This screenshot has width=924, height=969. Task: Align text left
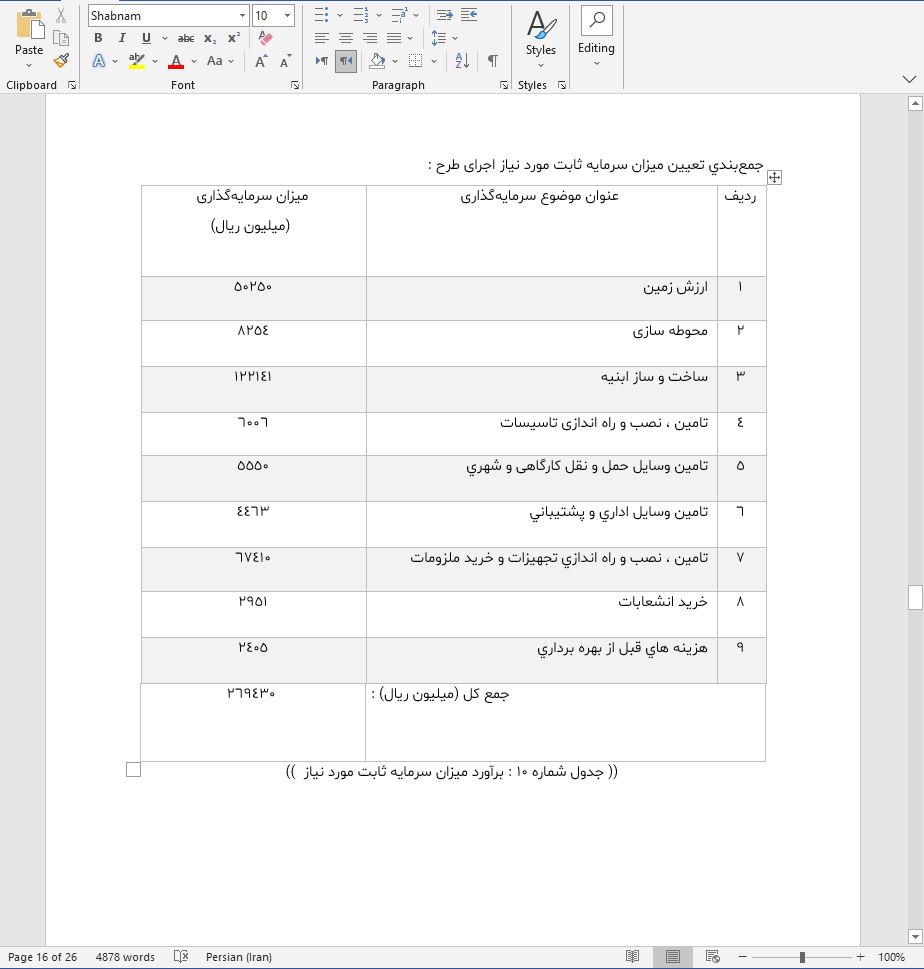pyautogui.click(x=321, y=38)
